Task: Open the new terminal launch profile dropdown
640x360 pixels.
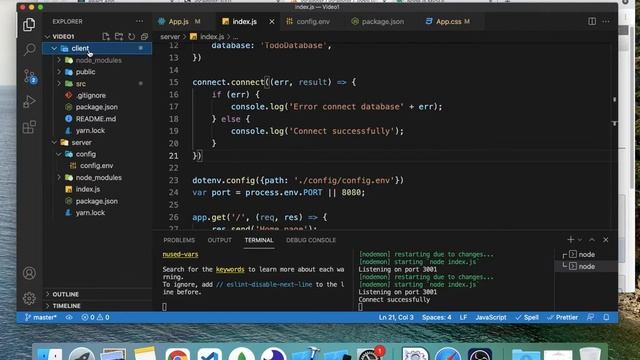Action: click(x=579, y=240)
